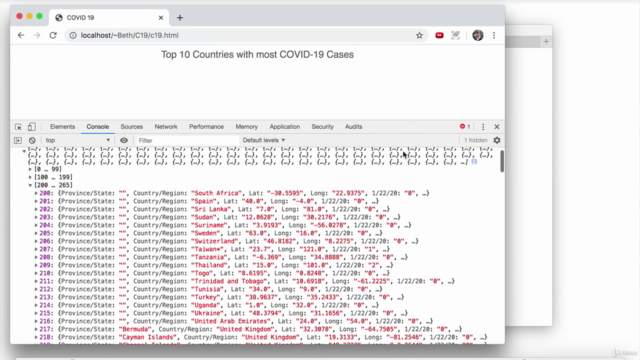Expand the [0 … 99] range
This screenshot has height=360, width=640.
pos(30,169)
